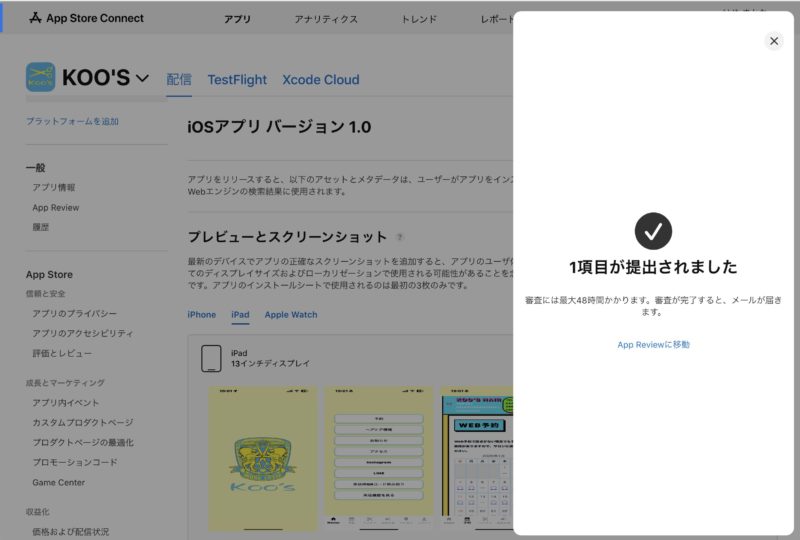Open the トレンド menu item
The height and width of the screenshot is (540, 800).
click(x=419, y=19)
